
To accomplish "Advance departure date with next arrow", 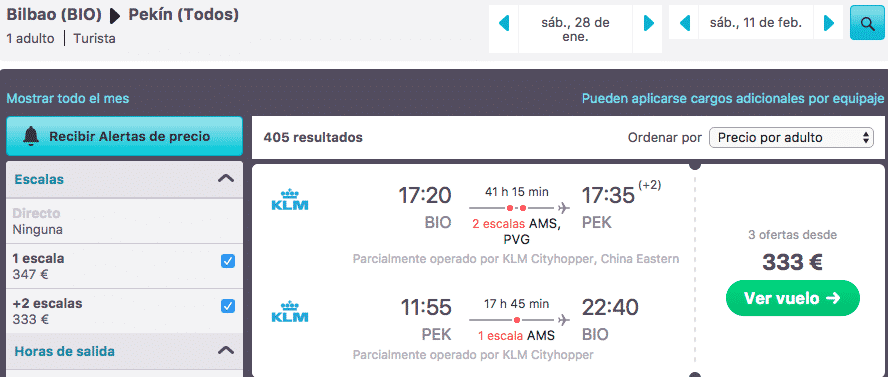I will pyautogui.click(x=648, y=23).
